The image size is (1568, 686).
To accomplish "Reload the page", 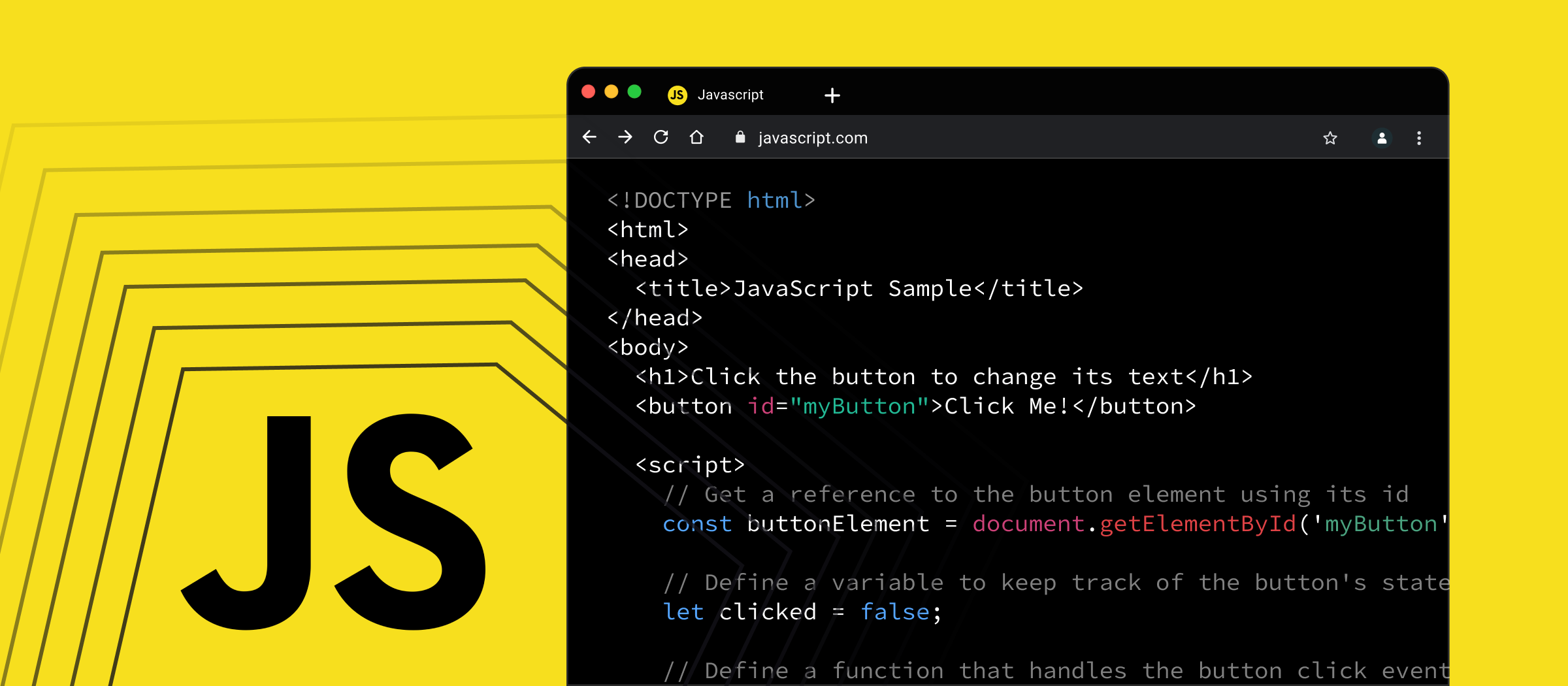I will (x=661, y=137).
